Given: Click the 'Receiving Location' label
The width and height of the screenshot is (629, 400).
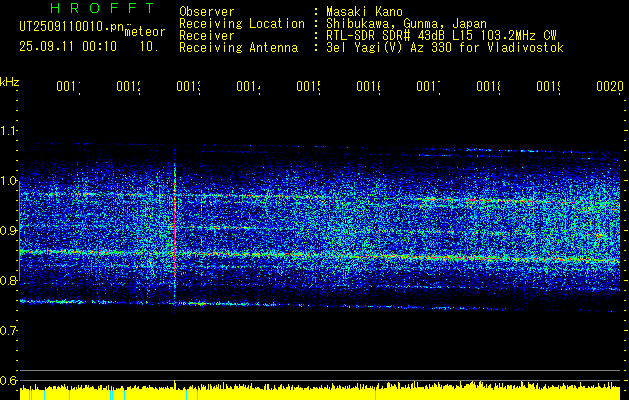Looking at the screenshot, I should 242,24.
